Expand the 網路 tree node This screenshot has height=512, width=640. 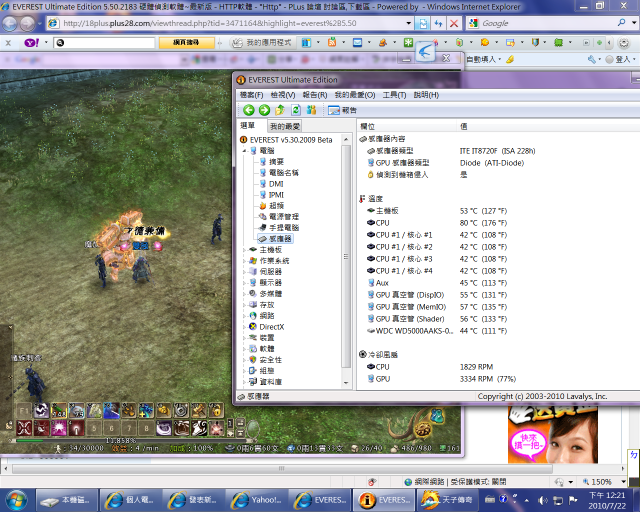[x=244, y=316]
